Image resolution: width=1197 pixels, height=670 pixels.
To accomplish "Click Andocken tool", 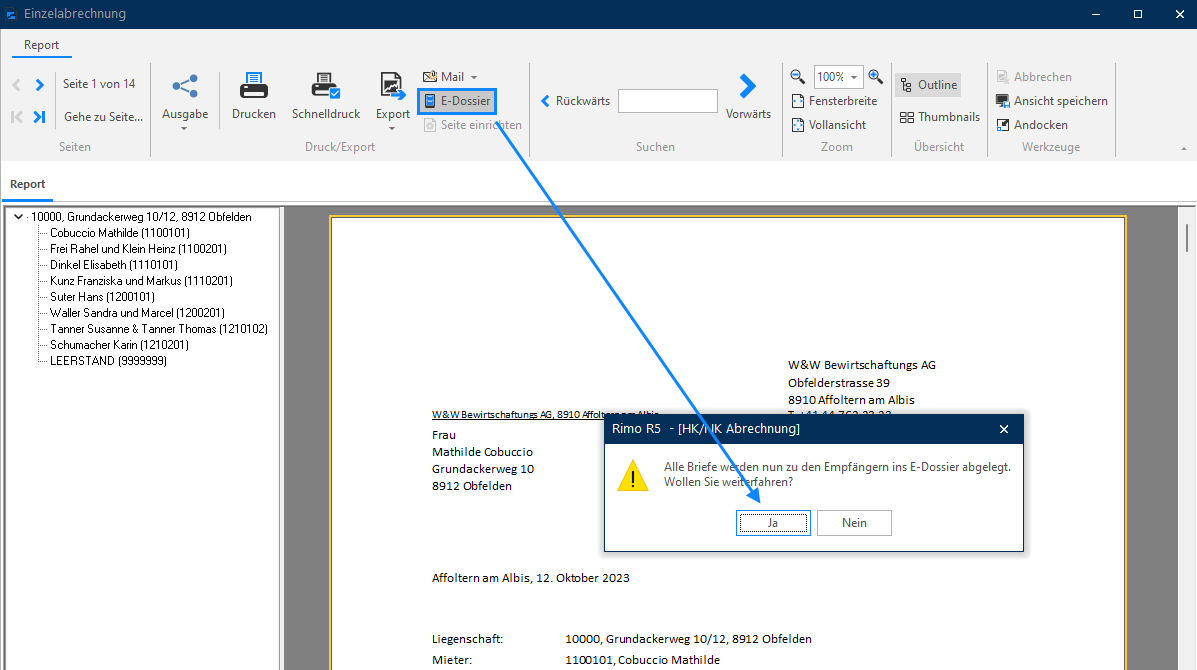I will (1032, 125).
